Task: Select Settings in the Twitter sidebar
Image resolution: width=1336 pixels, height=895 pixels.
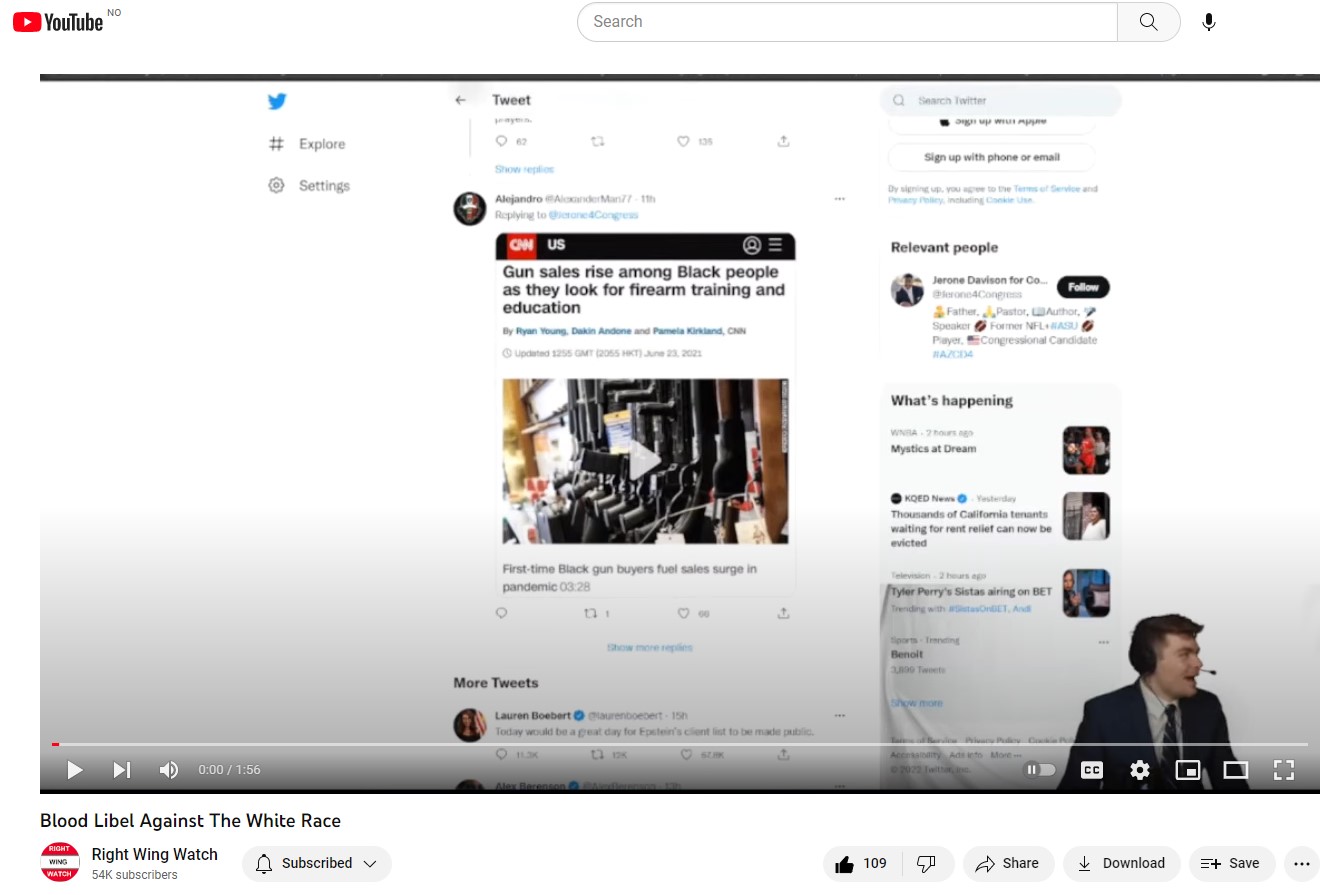Action: tap(309, 186)
